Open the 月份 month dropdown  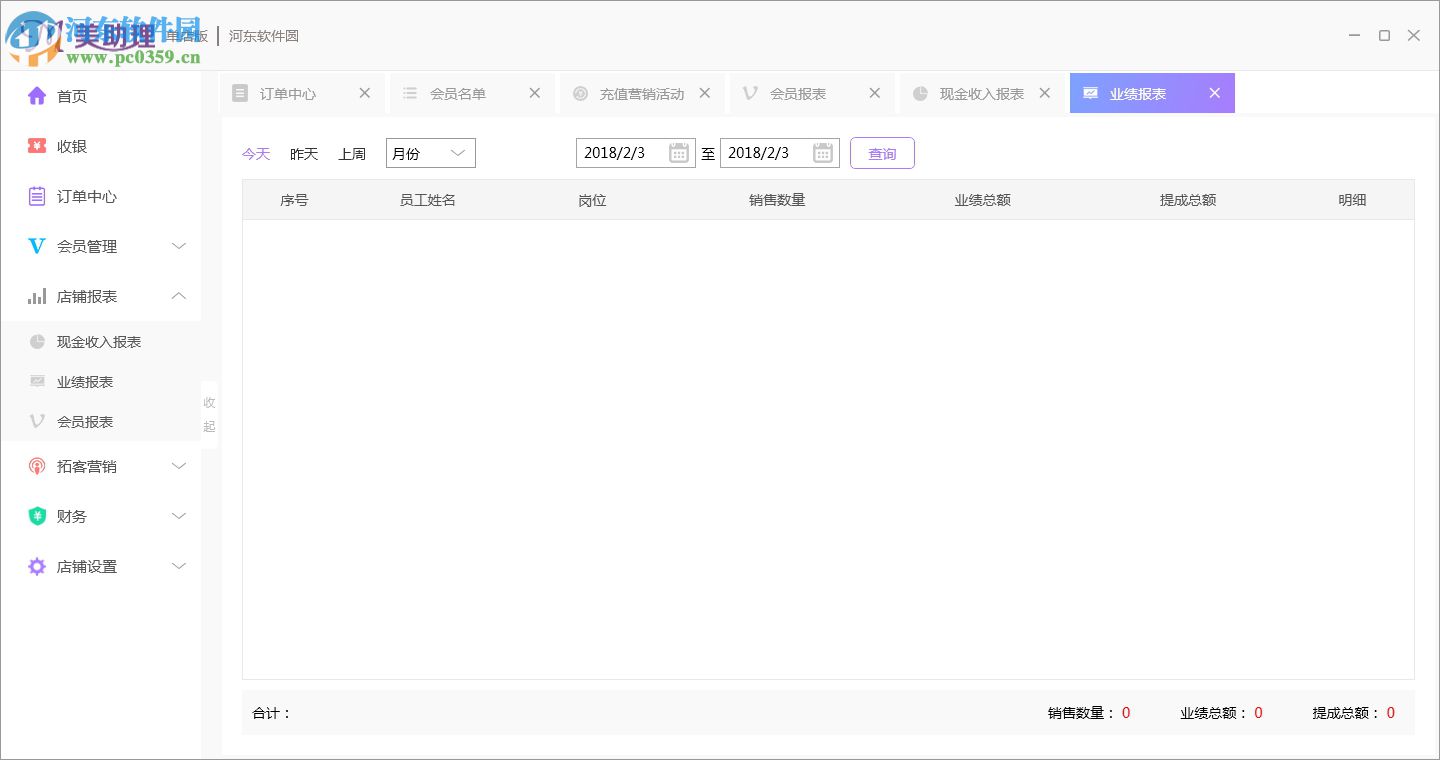point(430,153)
